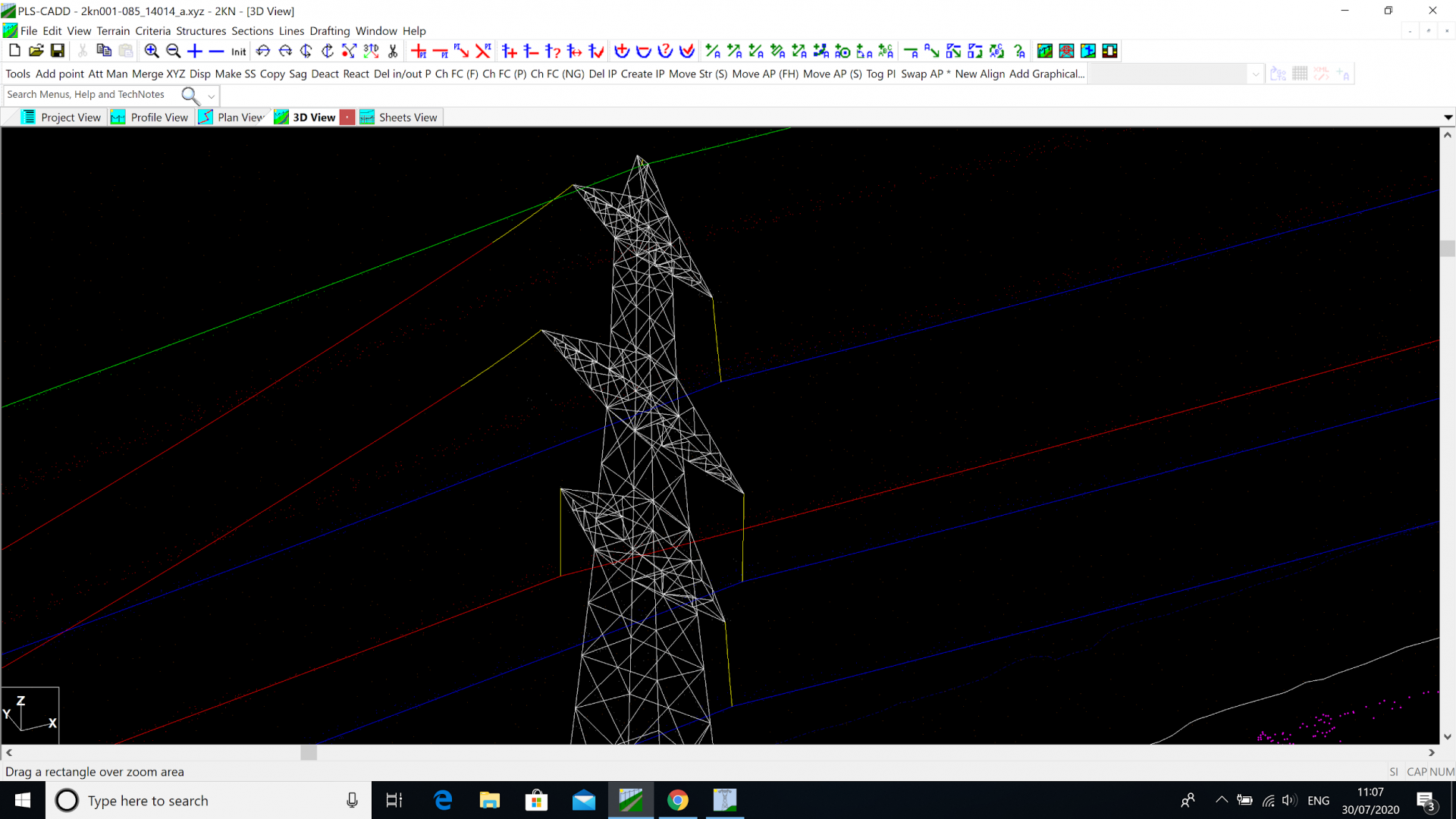Click the blue plus icon
The width and height of the screenshot is (1456, 819).
(195, 51)
